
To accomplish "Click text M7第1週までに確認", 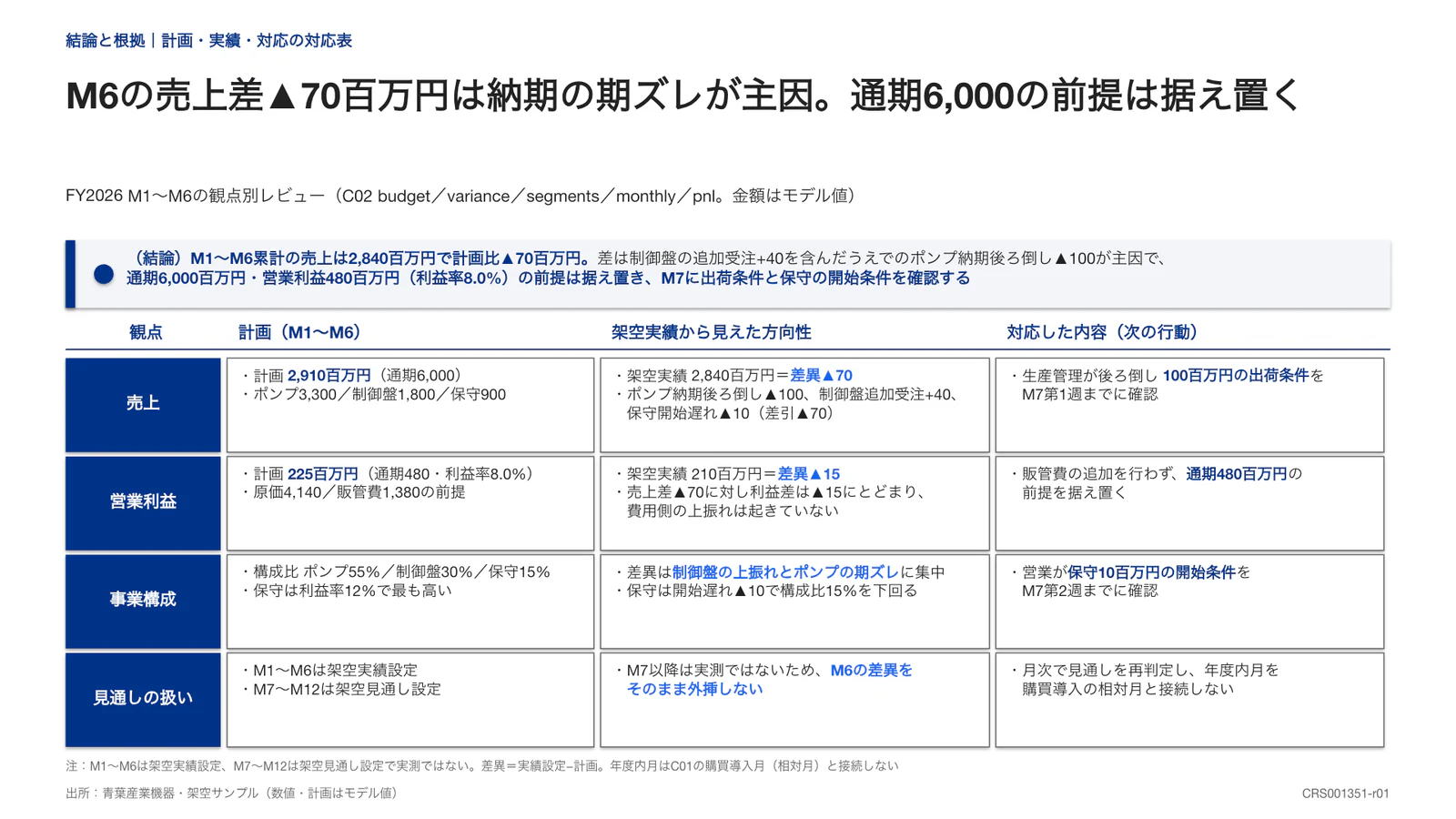I will pyautogui.click(x=1090, y=395).
